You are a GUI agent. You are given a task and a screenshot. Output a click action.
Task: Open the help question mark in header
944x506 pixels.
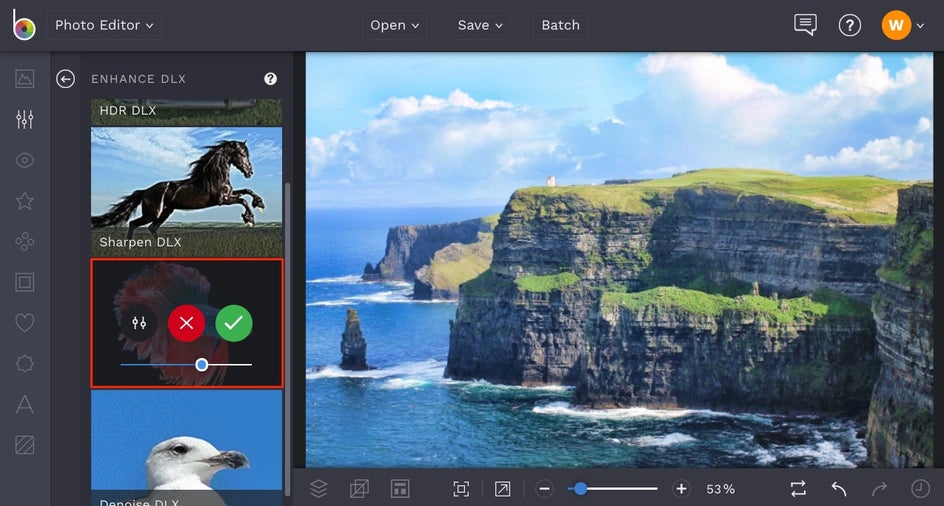tap(849, 25)
